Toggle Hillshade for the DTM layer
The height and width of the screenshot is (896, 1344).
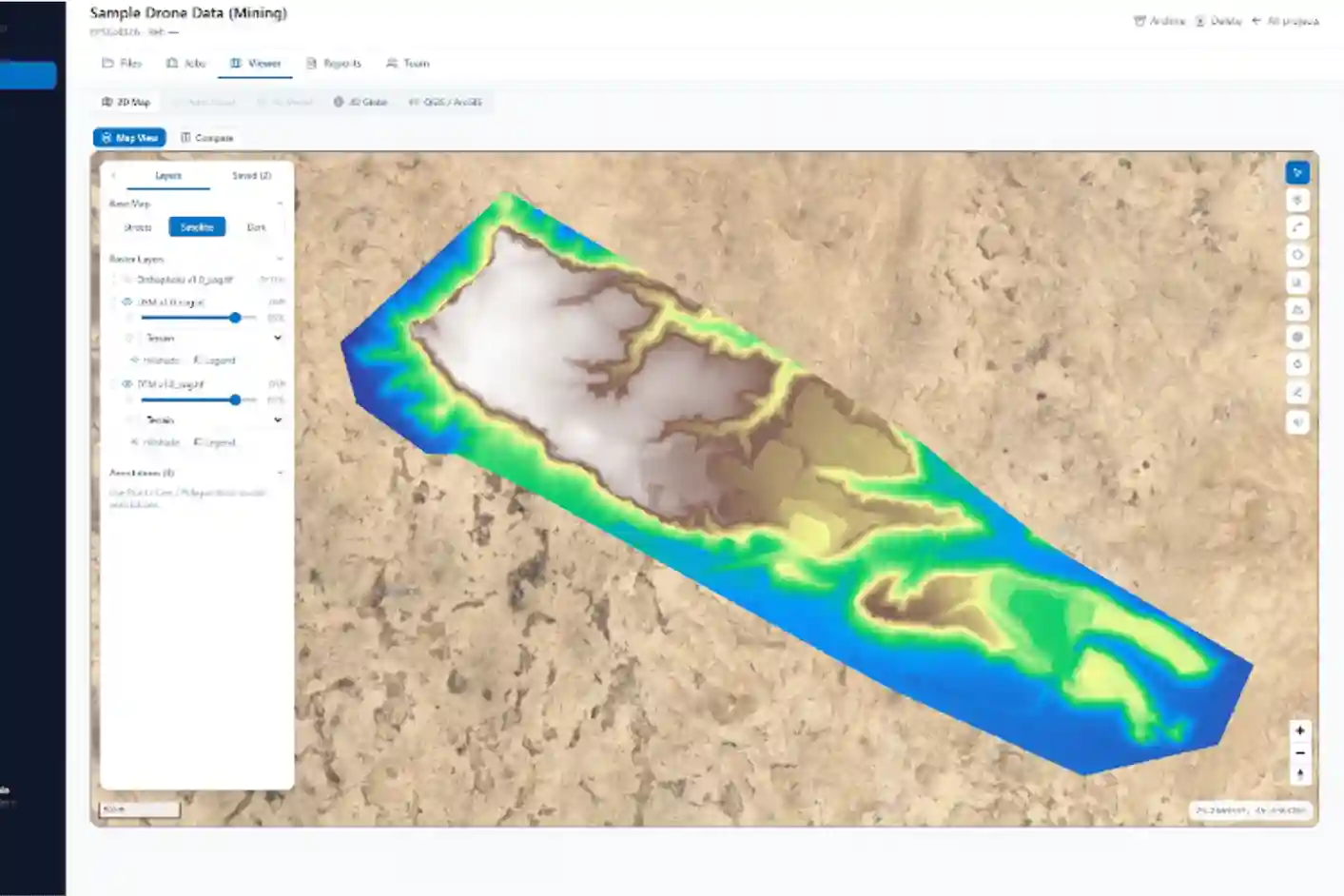pyautogui.click(x=155, y=442)
